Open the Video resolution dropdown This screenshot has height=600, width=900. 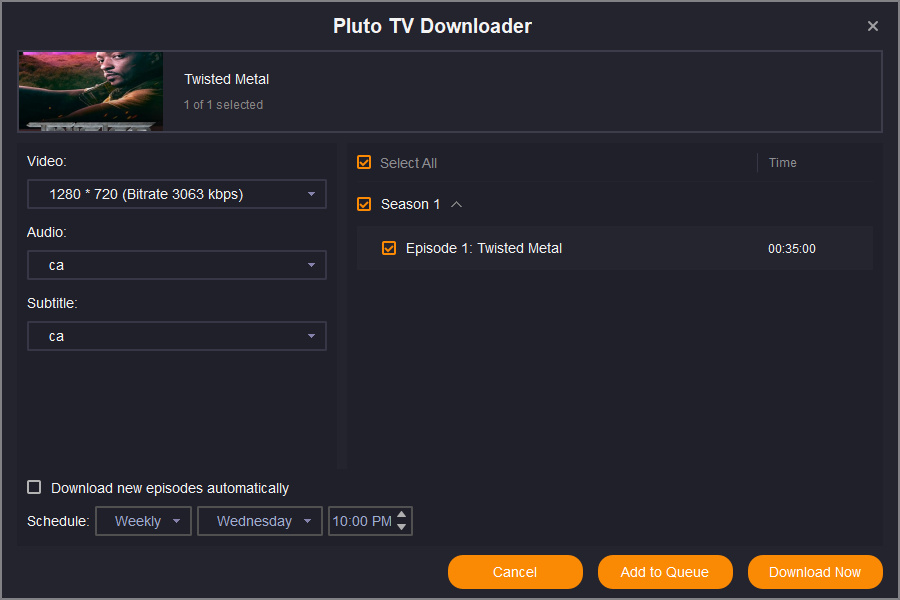tap(177, 194)
